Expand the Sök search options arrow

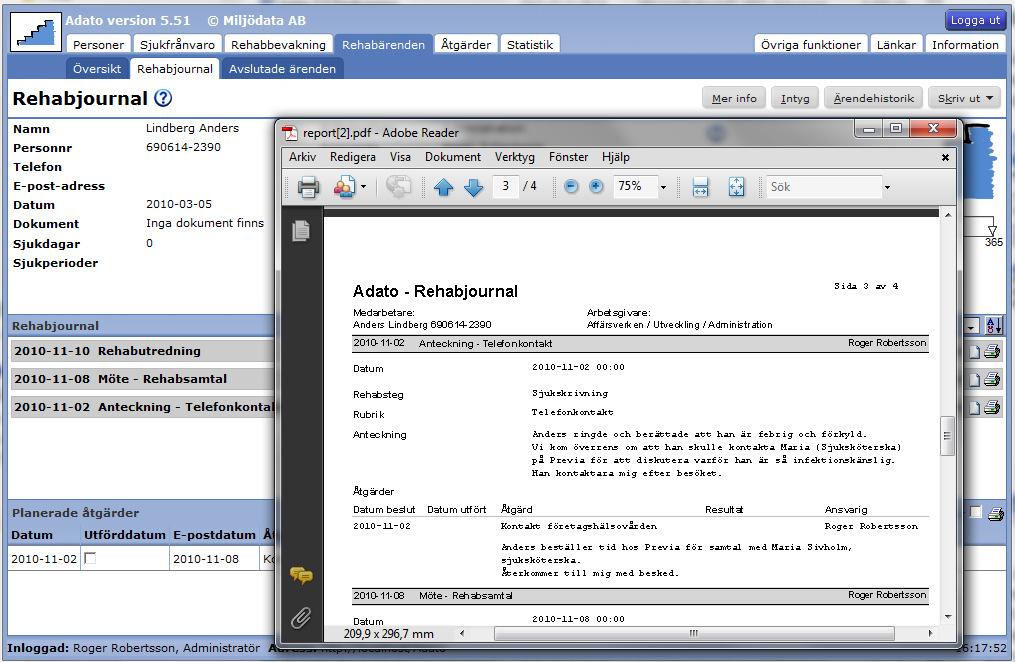[x=887, y=188]
